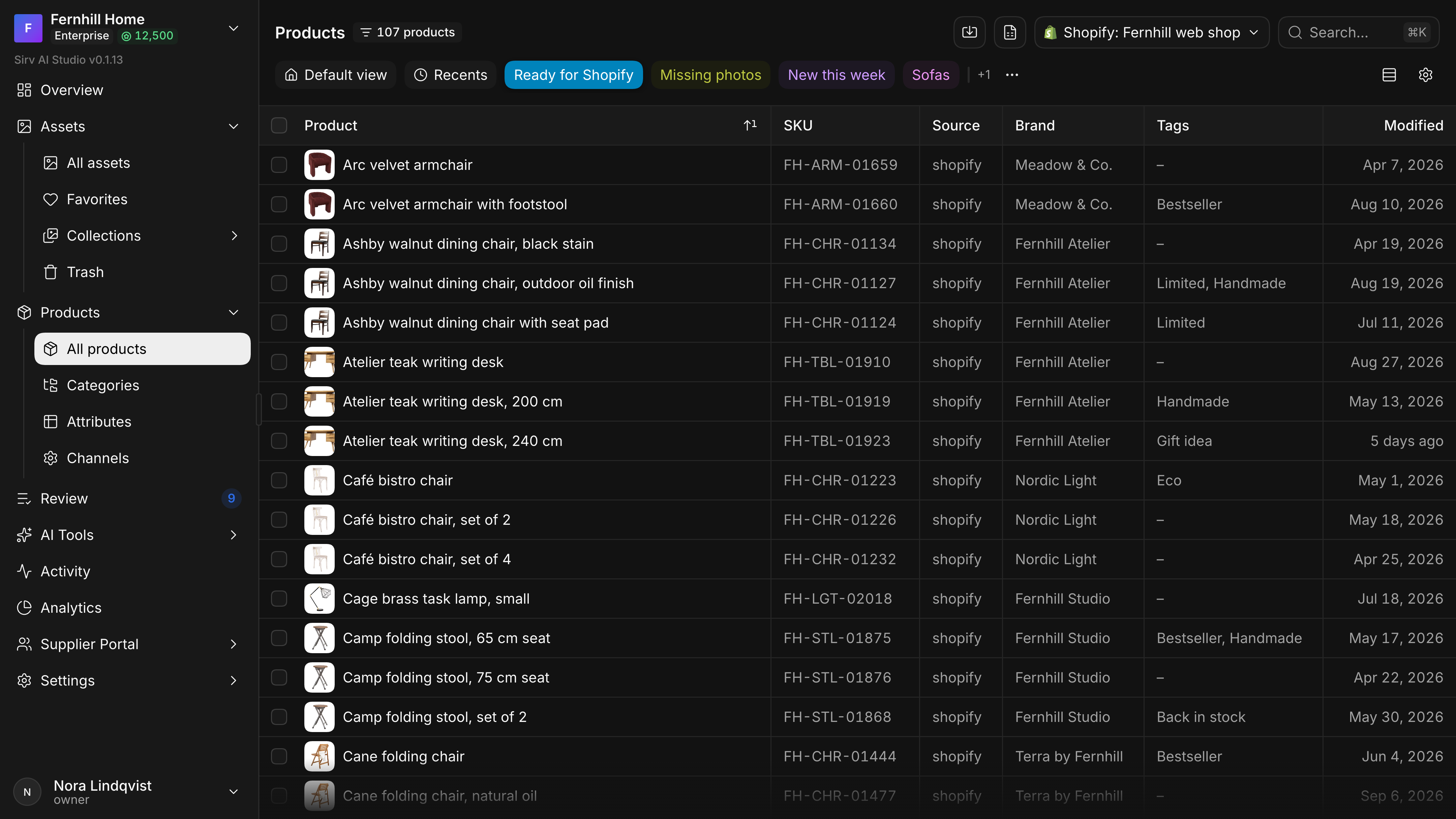Open All products in the sidebar
Viewport: 1456px width, 819px height.
pyautogui.click(x=143, y=349)
